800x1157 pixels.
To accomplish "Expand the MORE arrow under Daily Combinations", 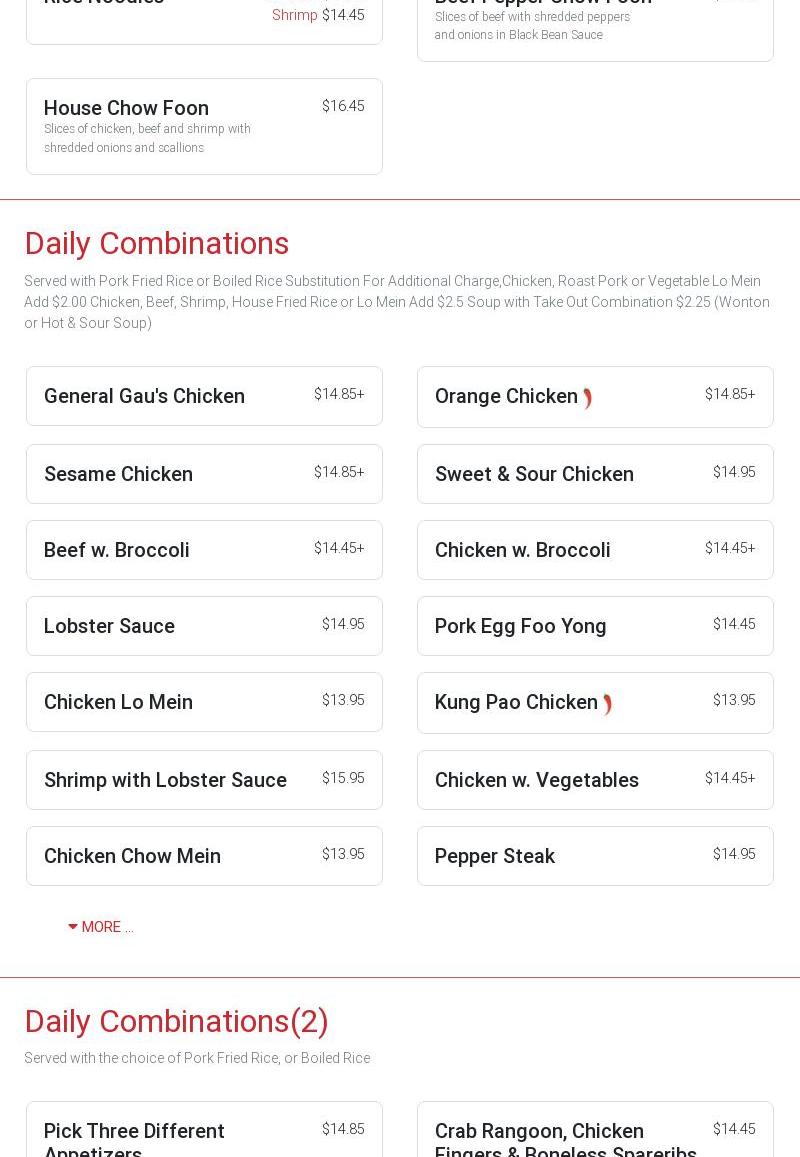I will (x=100, y=927).
